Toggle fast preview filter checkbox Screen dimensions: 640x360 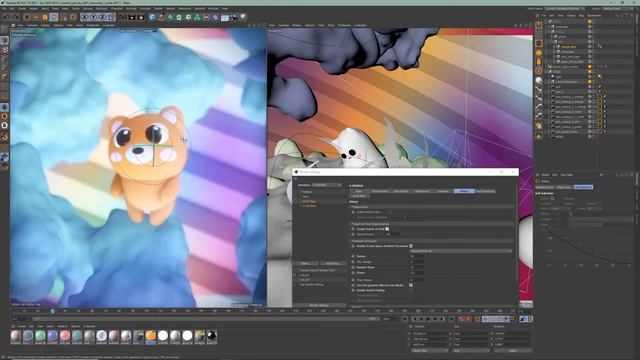pyautogui.click(x=411, y=285)
